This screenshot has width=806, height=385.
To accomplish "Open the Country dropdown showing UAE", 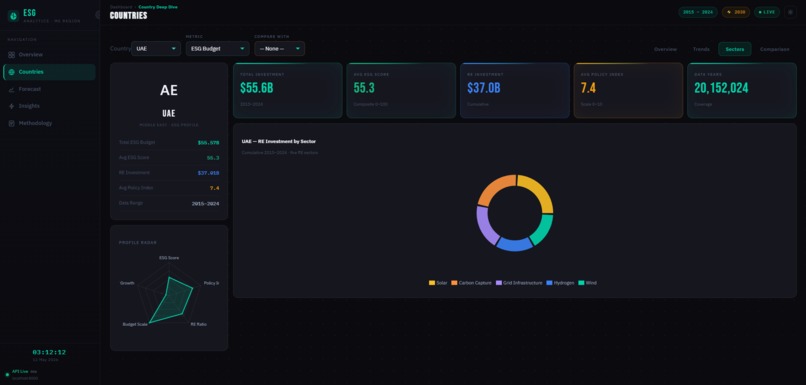I will (156, 49).
